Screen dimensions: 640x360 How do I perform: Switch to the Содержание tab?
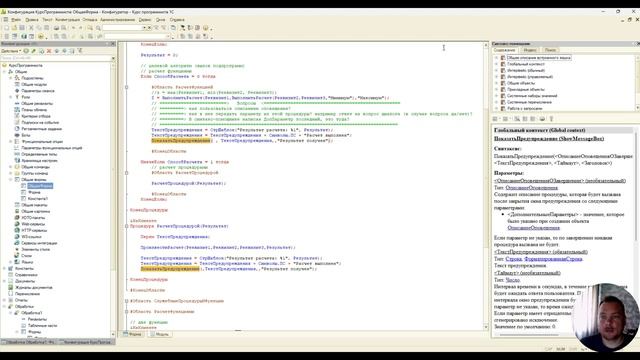tap(505, 50)
